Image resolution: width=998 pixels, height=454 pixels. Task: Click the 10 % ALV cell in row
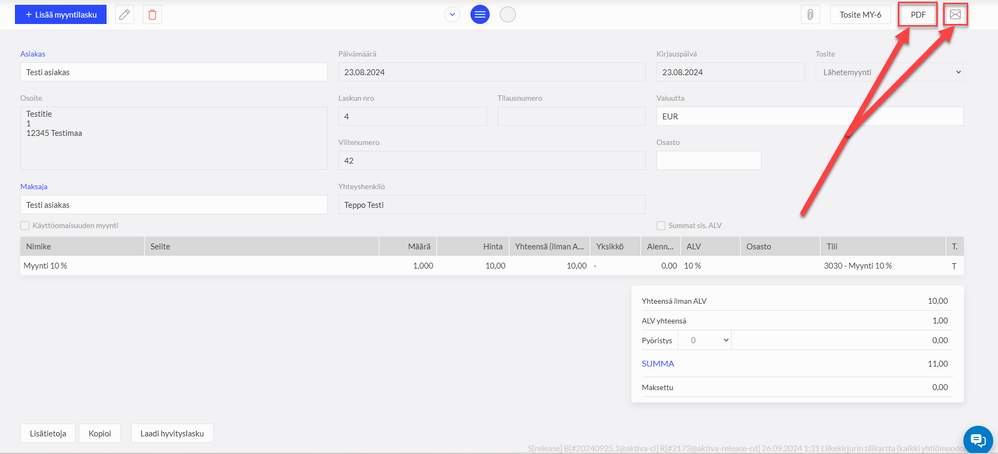[x=710, y=266]
